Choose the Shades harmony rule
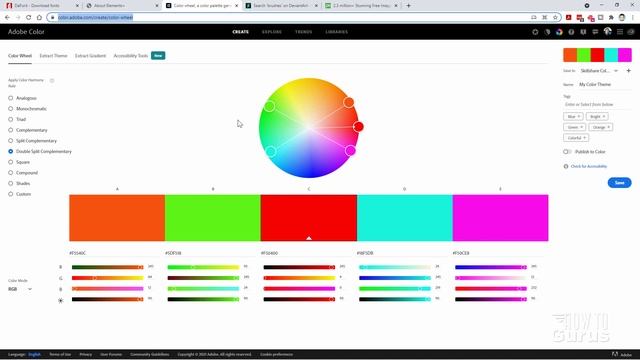The image size is (640, 360). pos(11,183)
